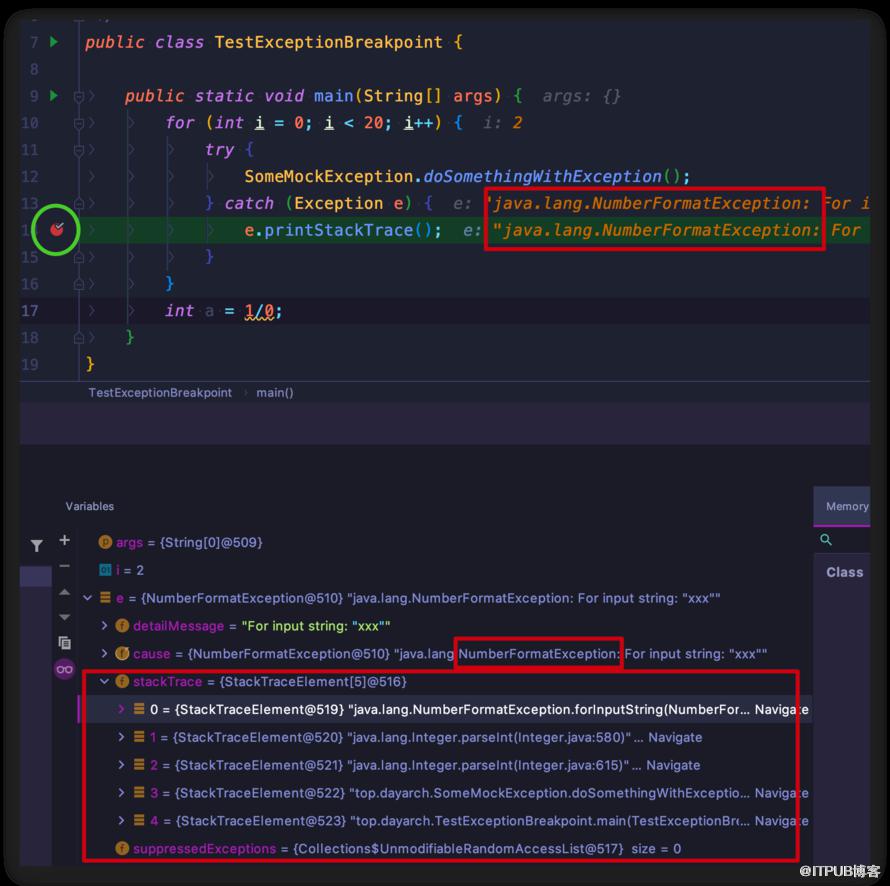Fold the try block at line 11
Viewport: 890px width, 886px height.
pyautogui.click(x=79, y=150)
